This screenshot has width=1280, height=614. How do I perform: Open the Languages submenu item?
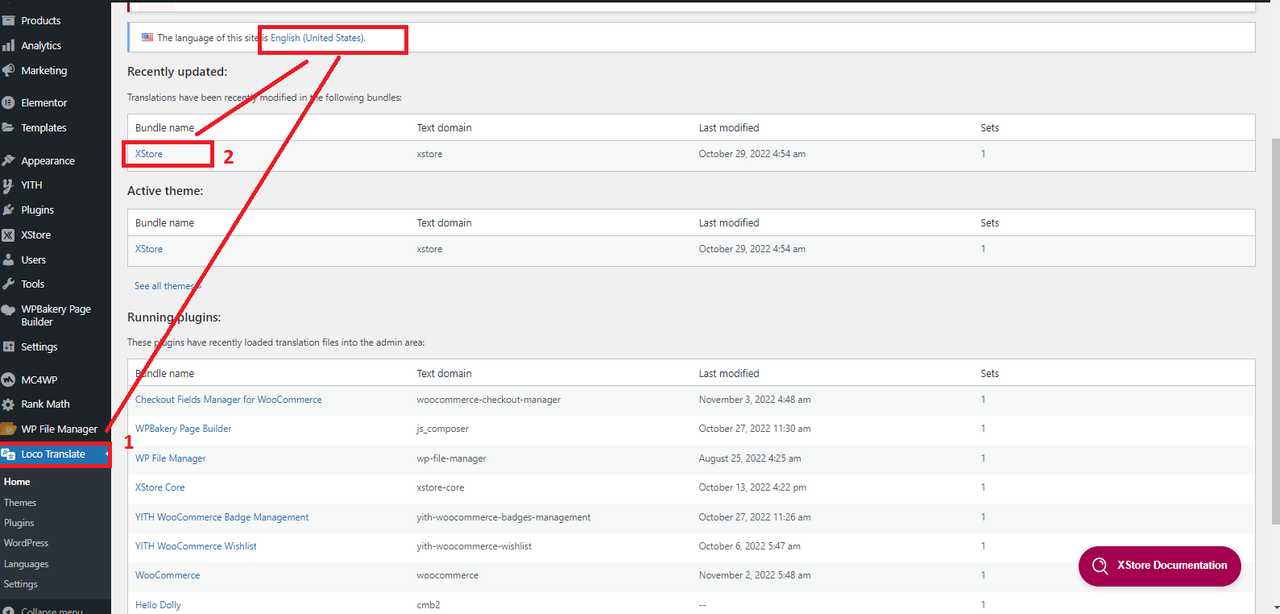click(x=26, y=564)
